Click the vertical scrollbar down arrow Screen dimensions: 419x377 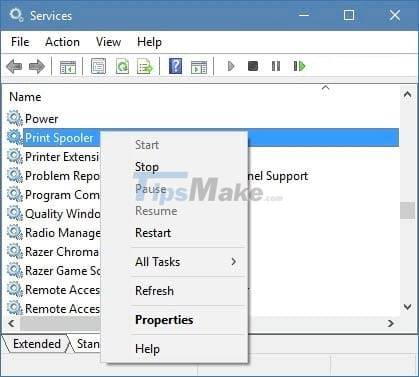(x=407, y=307)
